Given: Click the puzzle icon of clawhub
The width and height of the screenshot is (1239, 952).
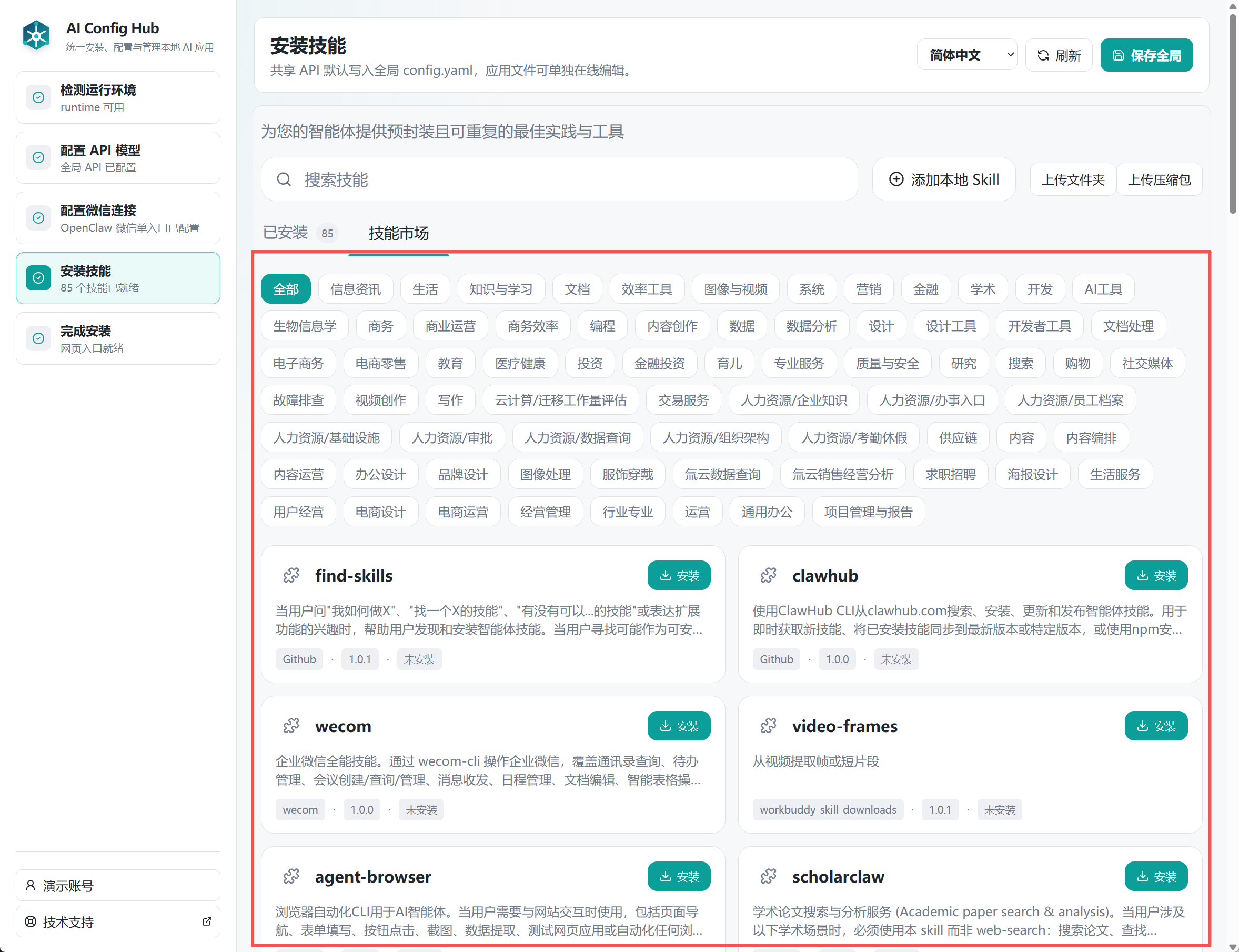Looking at the screenshot, I should pos(768,575).
